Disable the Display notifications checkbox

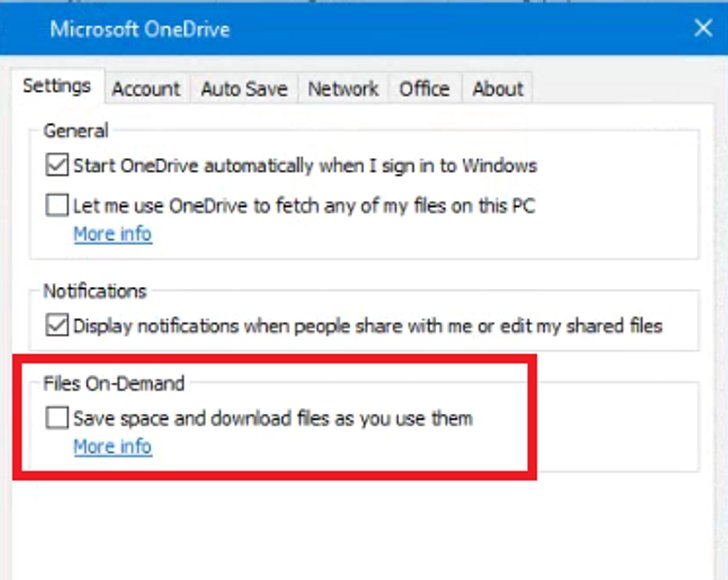pyautogui.click(x=57, y=325)
